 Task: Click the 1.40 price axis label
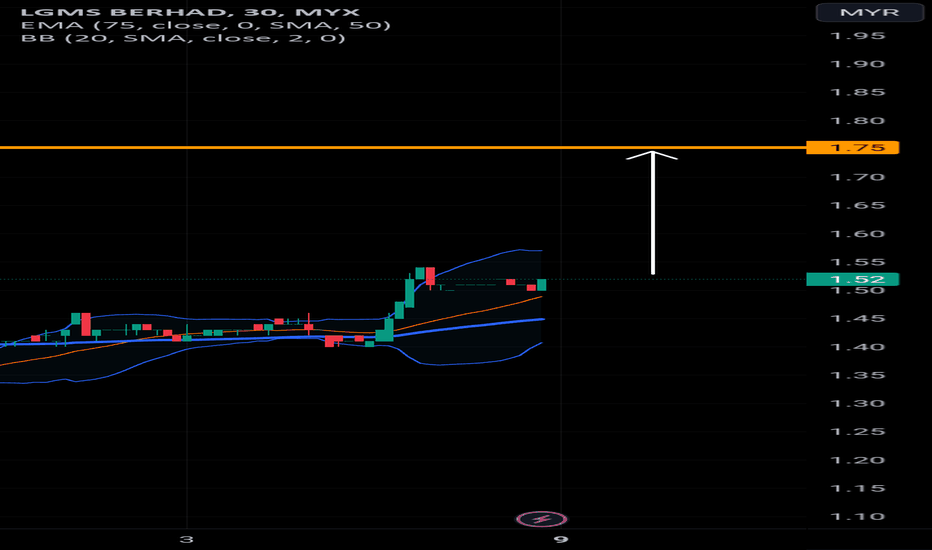click(857, 347)
